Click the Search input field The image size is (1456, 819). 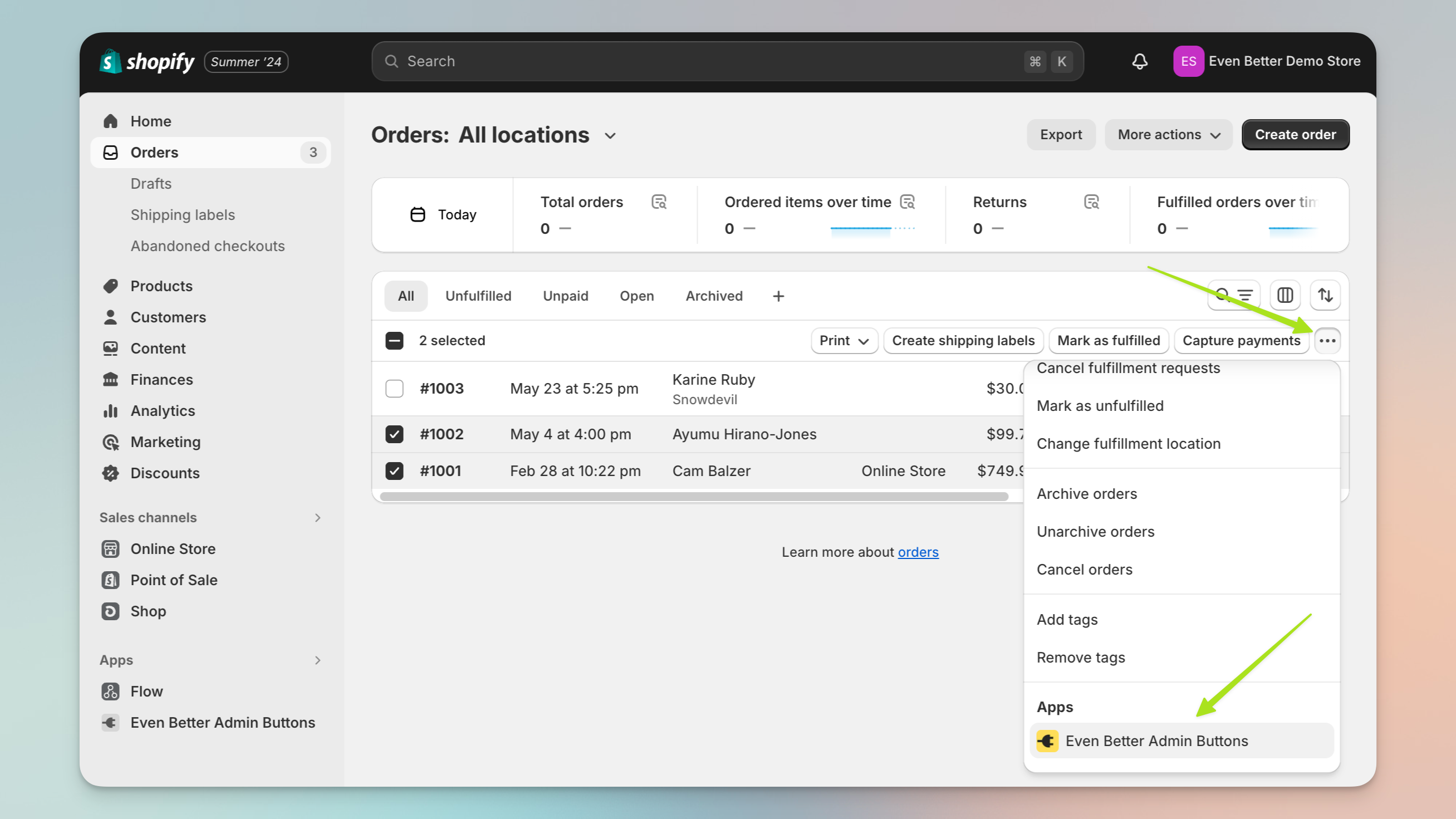pyautogui.click(x=727, y=61)
